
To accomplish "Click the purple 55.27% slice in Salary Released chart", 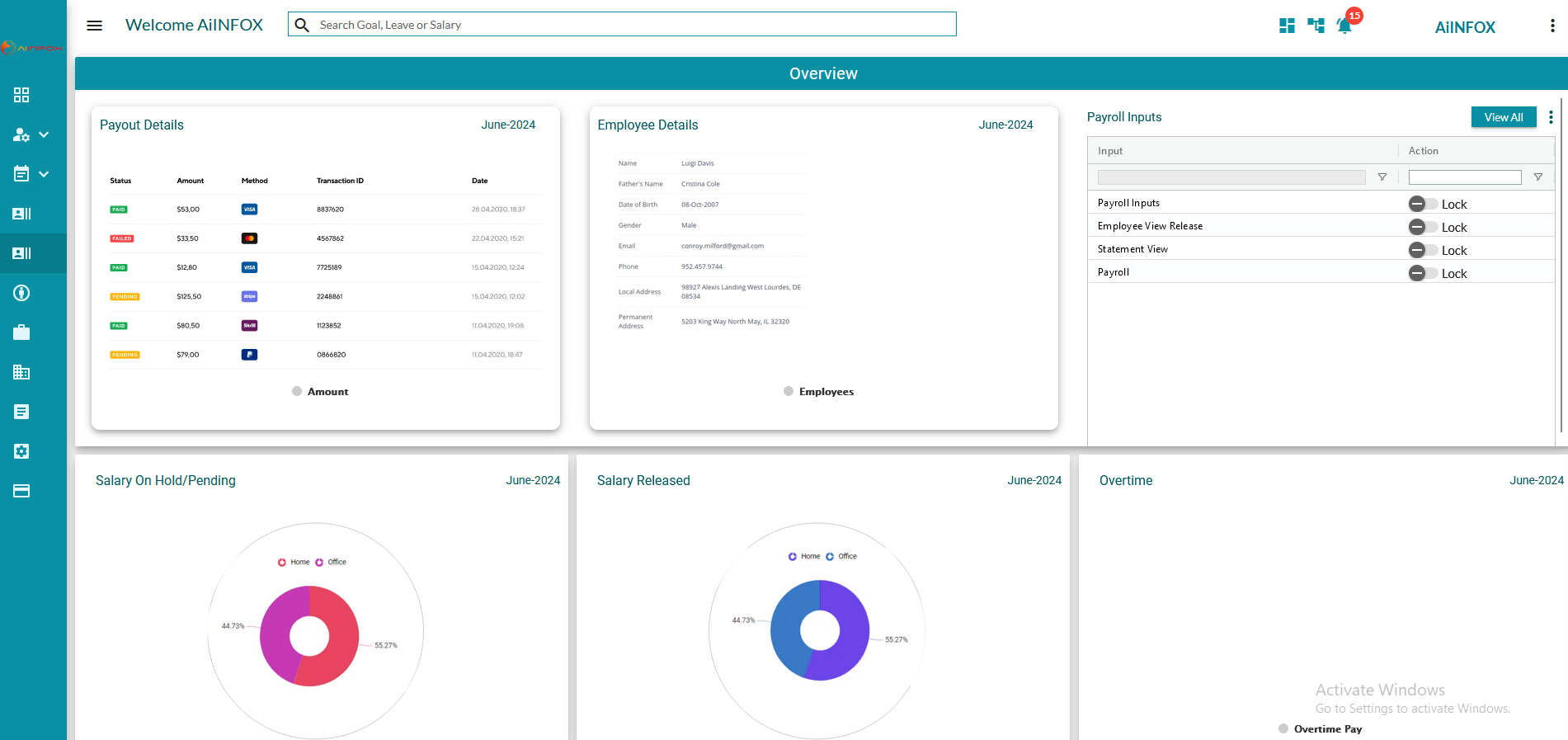I will point(851,635).
